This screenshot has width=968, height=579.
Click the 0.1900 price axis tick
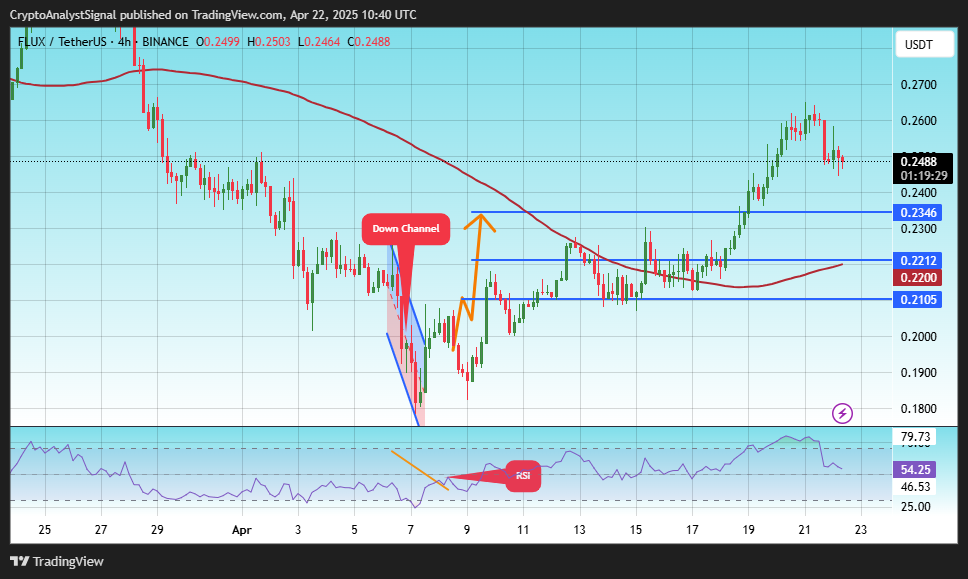tap(919, 372)
